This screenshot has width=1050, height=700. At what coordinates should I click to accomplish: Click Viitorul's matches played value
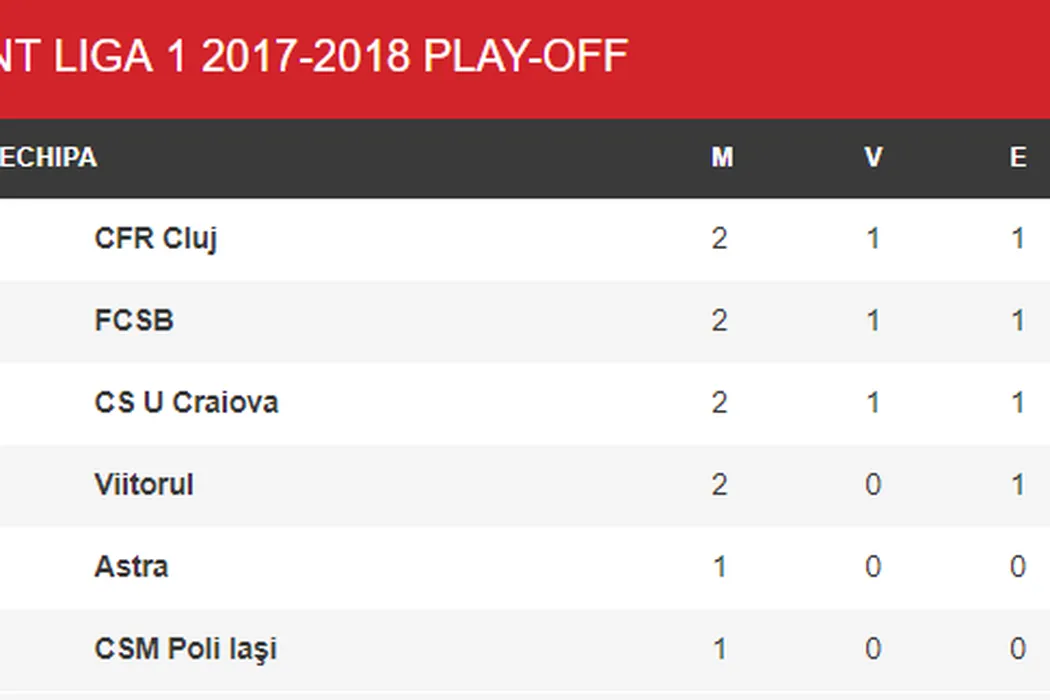coord(720,485)
